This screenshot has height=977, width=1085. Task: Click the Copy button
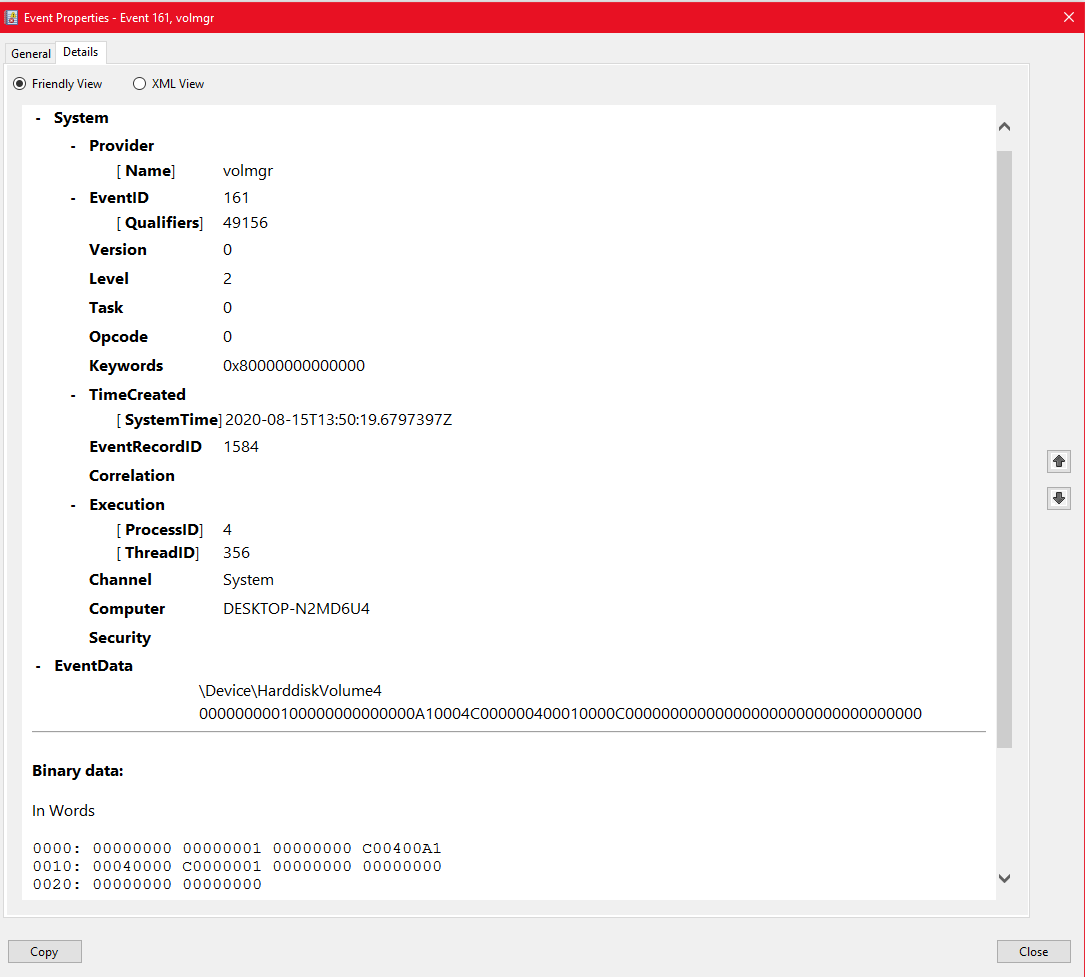click(44, 951)
